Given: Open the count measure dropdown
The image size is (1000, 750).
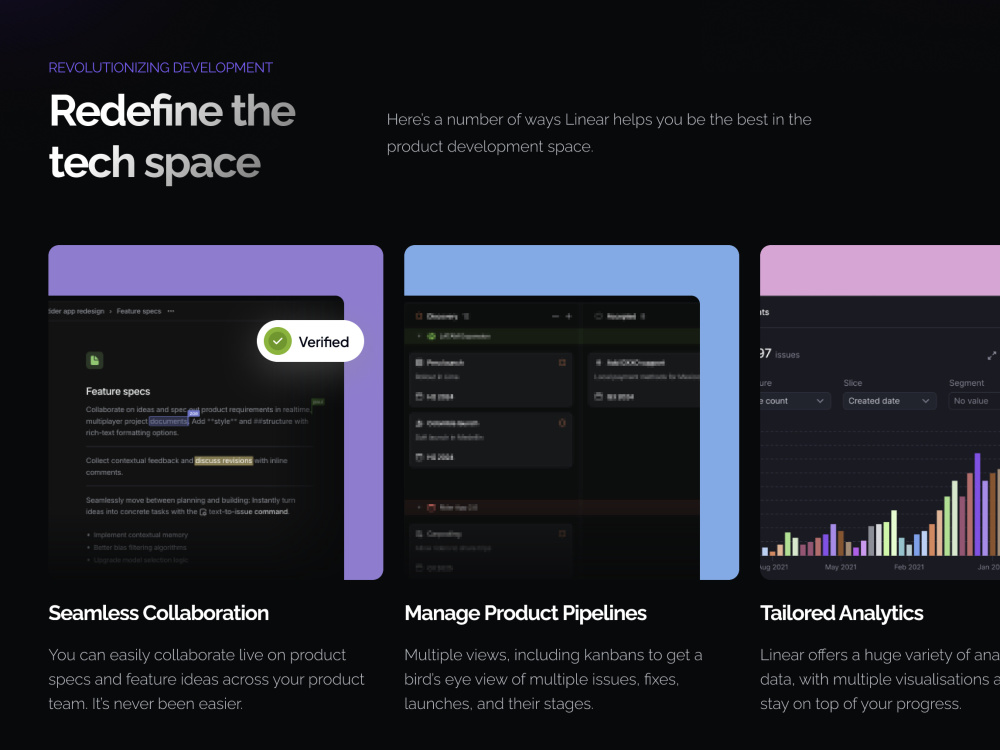Looking at the screenshot, I should click(795, 401).
